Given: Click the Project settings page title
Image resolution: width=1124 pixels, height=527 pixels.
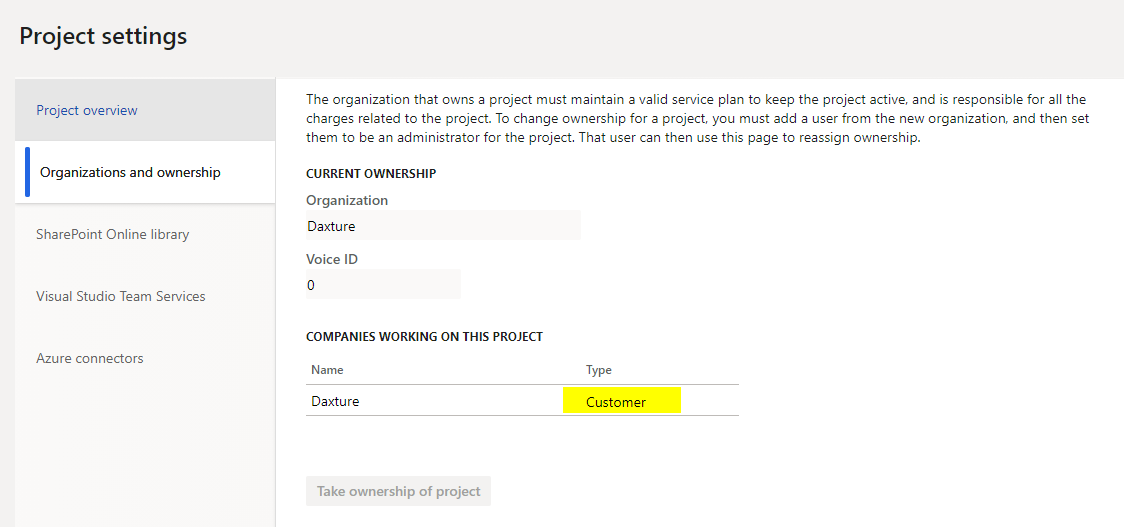Looking at the screenshot, I should [x=103, y=36].
